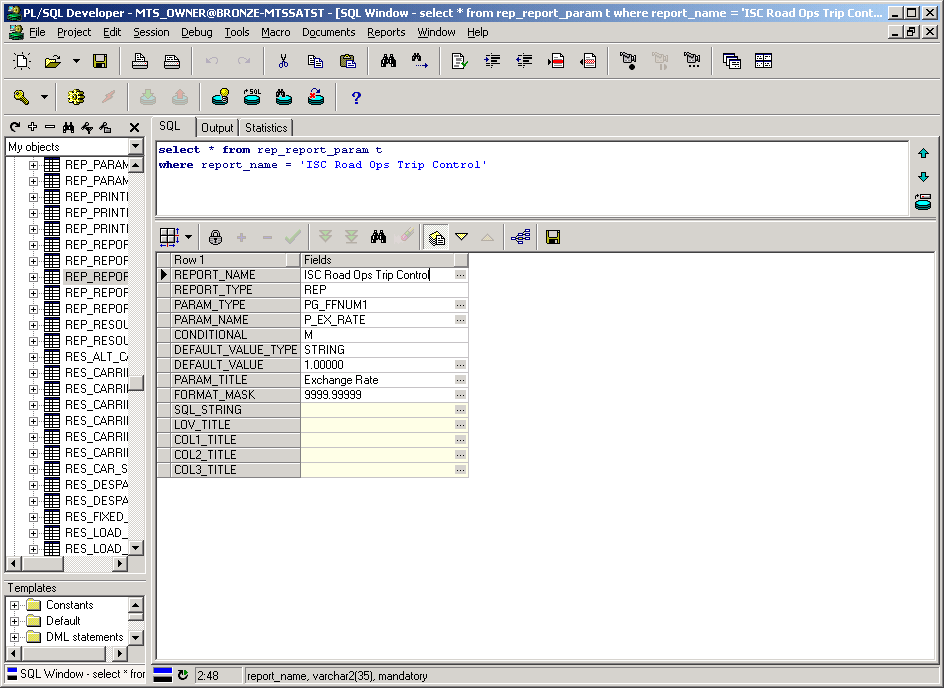Click the refresh icon in object browser
The image size is (944, 688).
[15, 127]
